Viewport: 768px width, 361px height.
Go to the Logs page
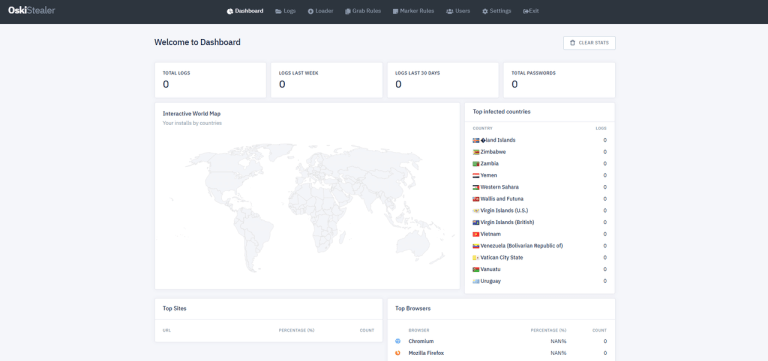(x=286, y=11)
